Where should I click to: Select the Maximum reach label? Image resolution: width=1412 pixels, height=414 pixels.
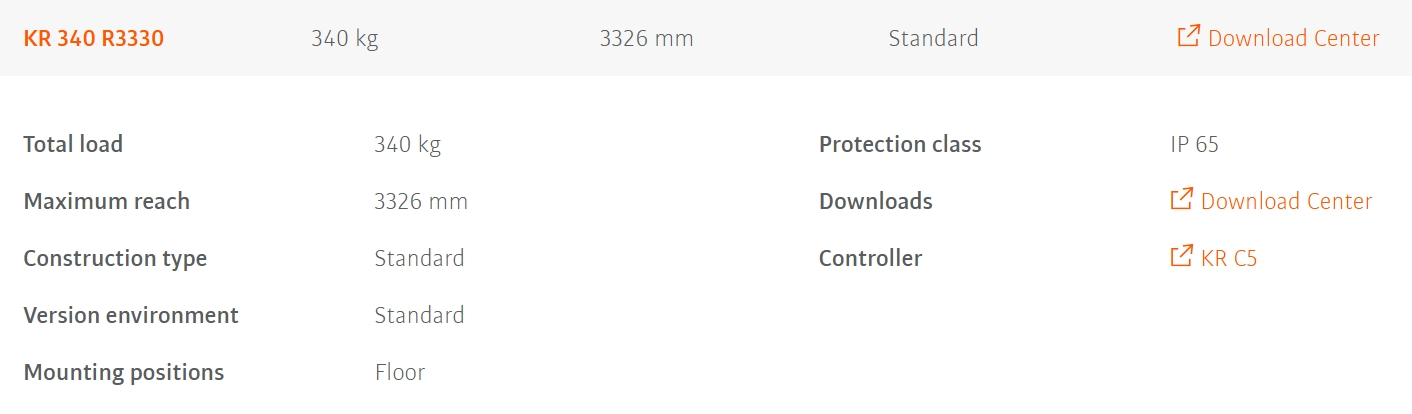pos(106,201)
